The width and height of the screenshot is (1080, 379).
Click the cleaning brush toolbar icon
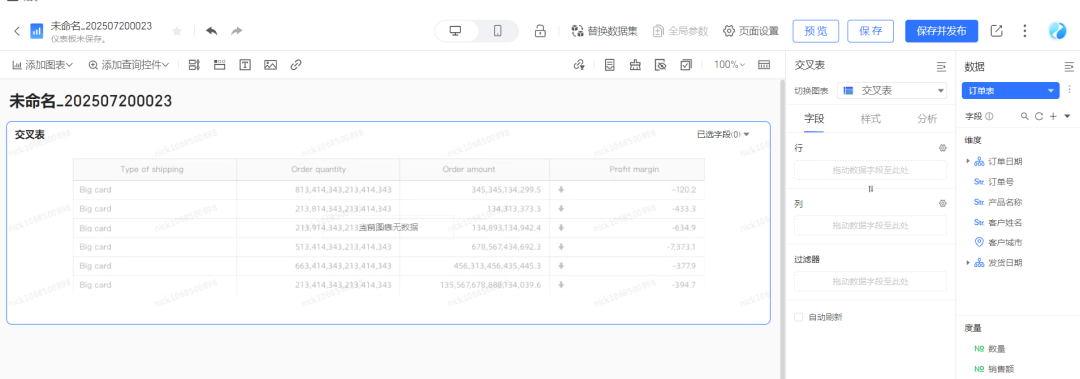(x=635, y=65)
